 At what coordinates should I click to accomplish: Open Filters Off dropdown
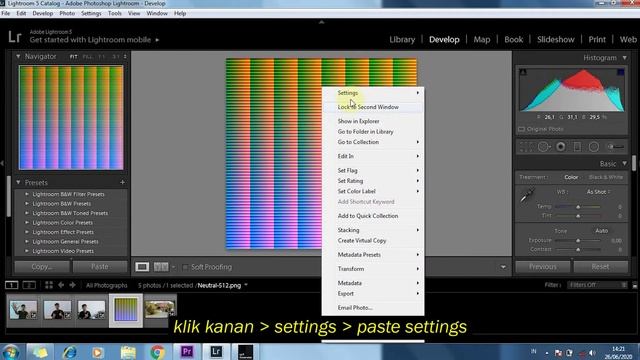[x=598, y=285]
